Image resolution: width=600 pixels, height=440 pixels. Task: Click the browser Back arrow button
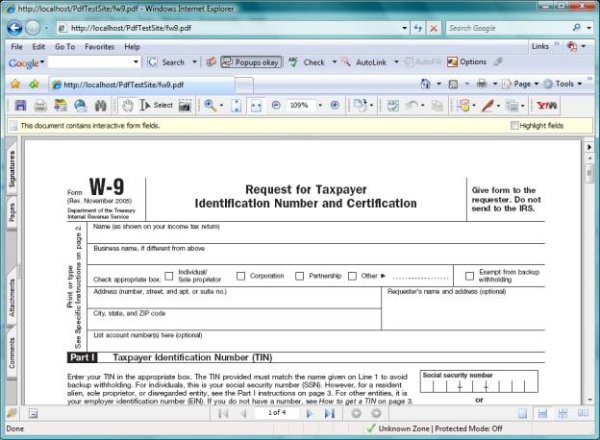pyautogui.click(x=14, y=28)
